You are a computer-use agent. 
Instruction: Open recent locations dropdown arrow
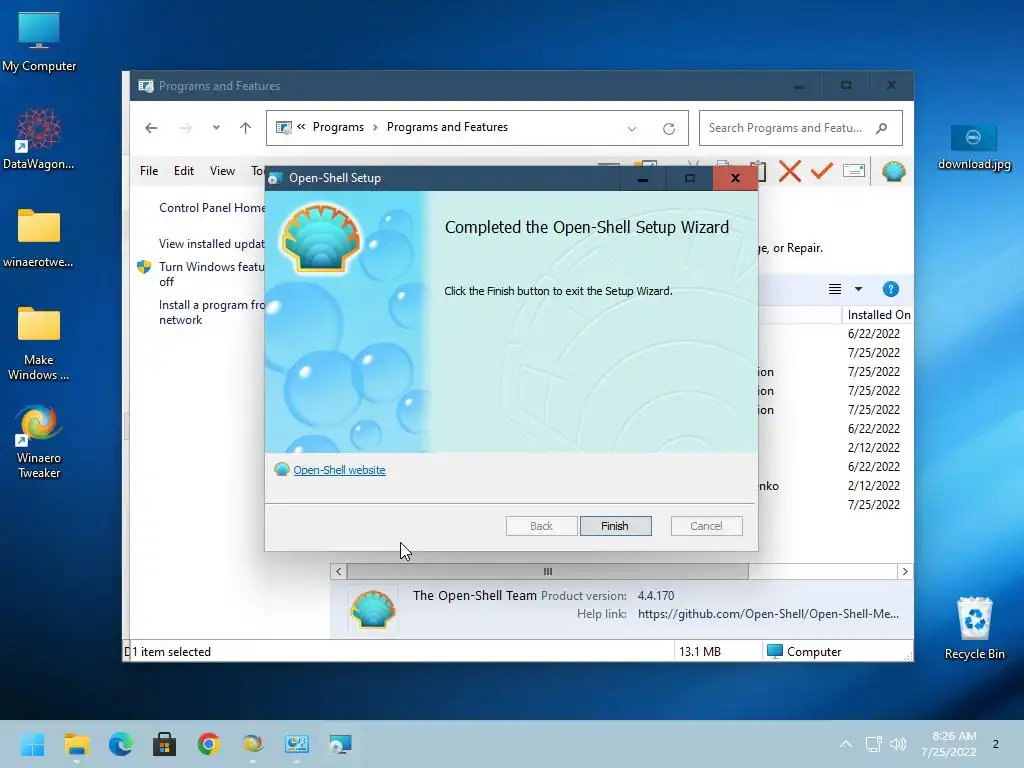click(x=216, y=128)
